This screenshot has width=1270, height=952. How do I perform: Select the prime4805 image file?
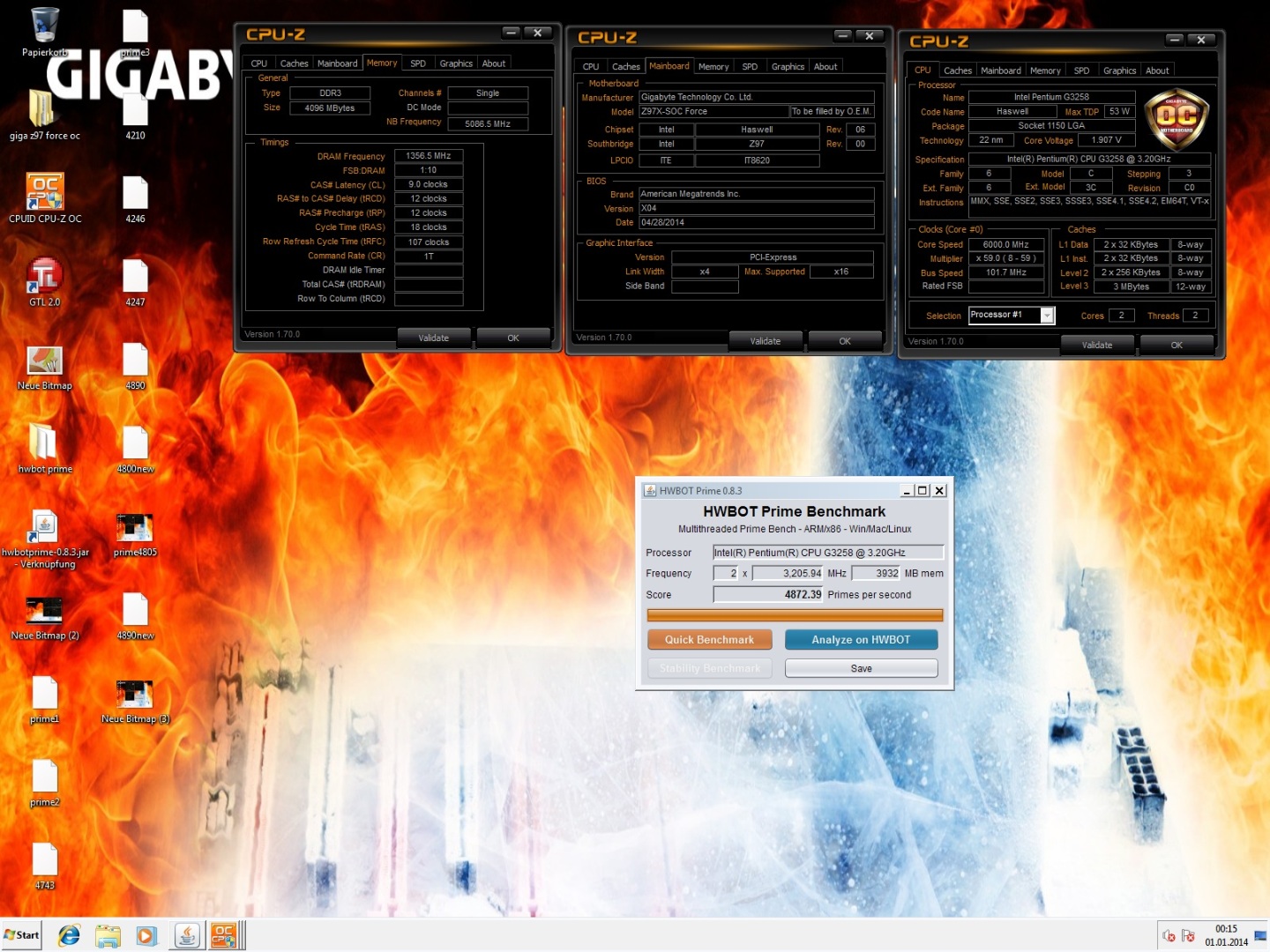135,527
